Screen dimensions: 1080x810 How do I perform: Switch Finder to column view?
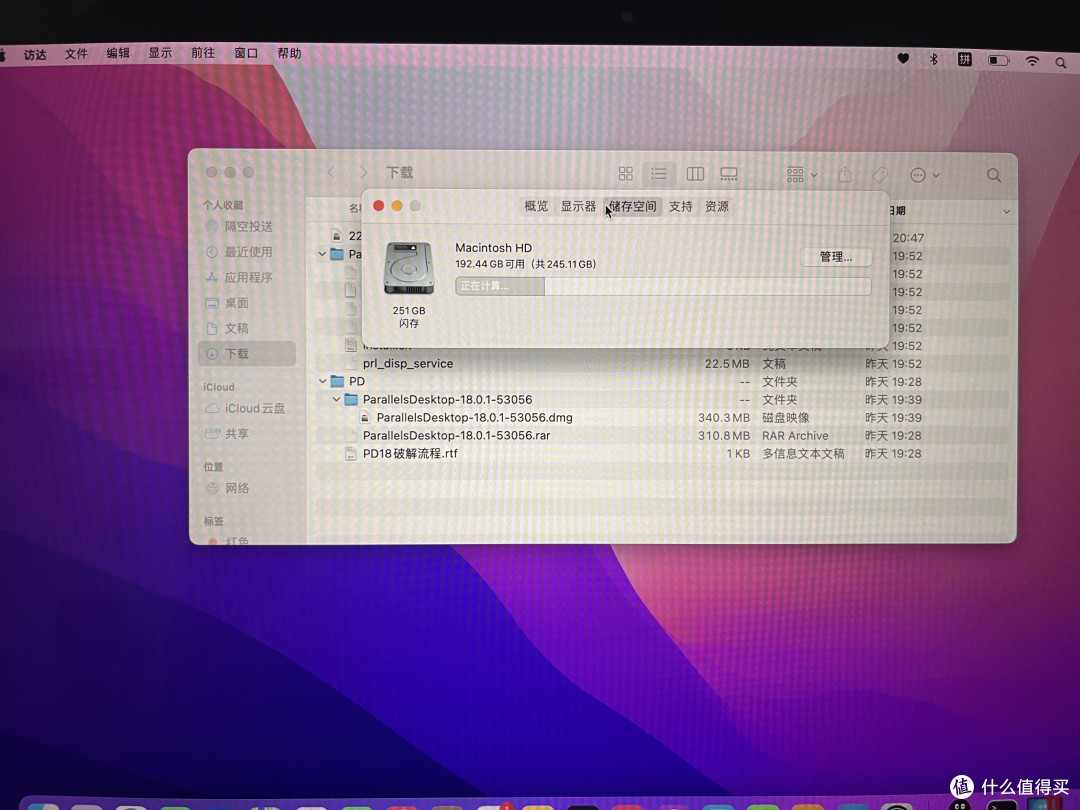tap(695, 174)
